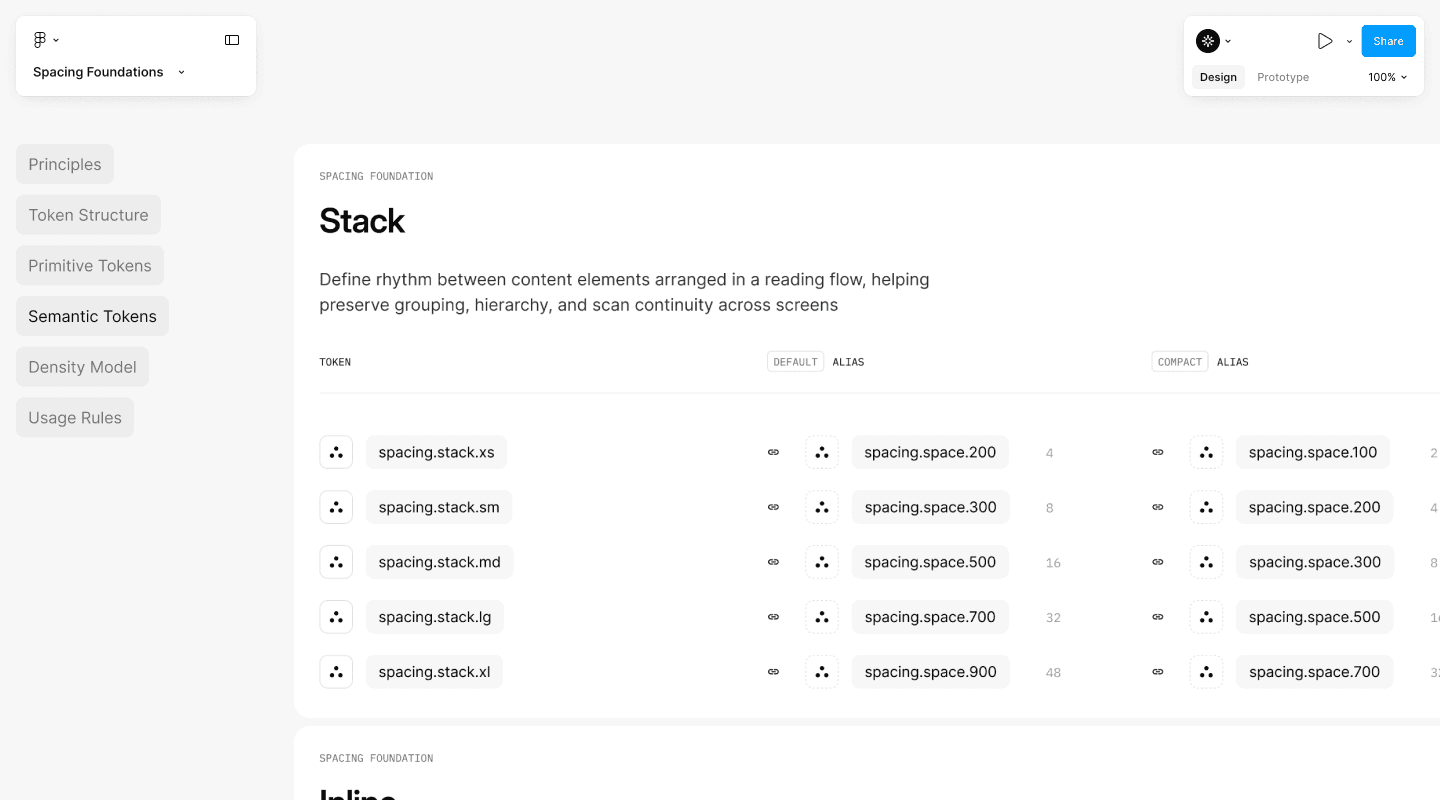1440x800 pixels.
Task: Click dashed alias icon before compact spacing.space.500
Action: (1206, 617)
